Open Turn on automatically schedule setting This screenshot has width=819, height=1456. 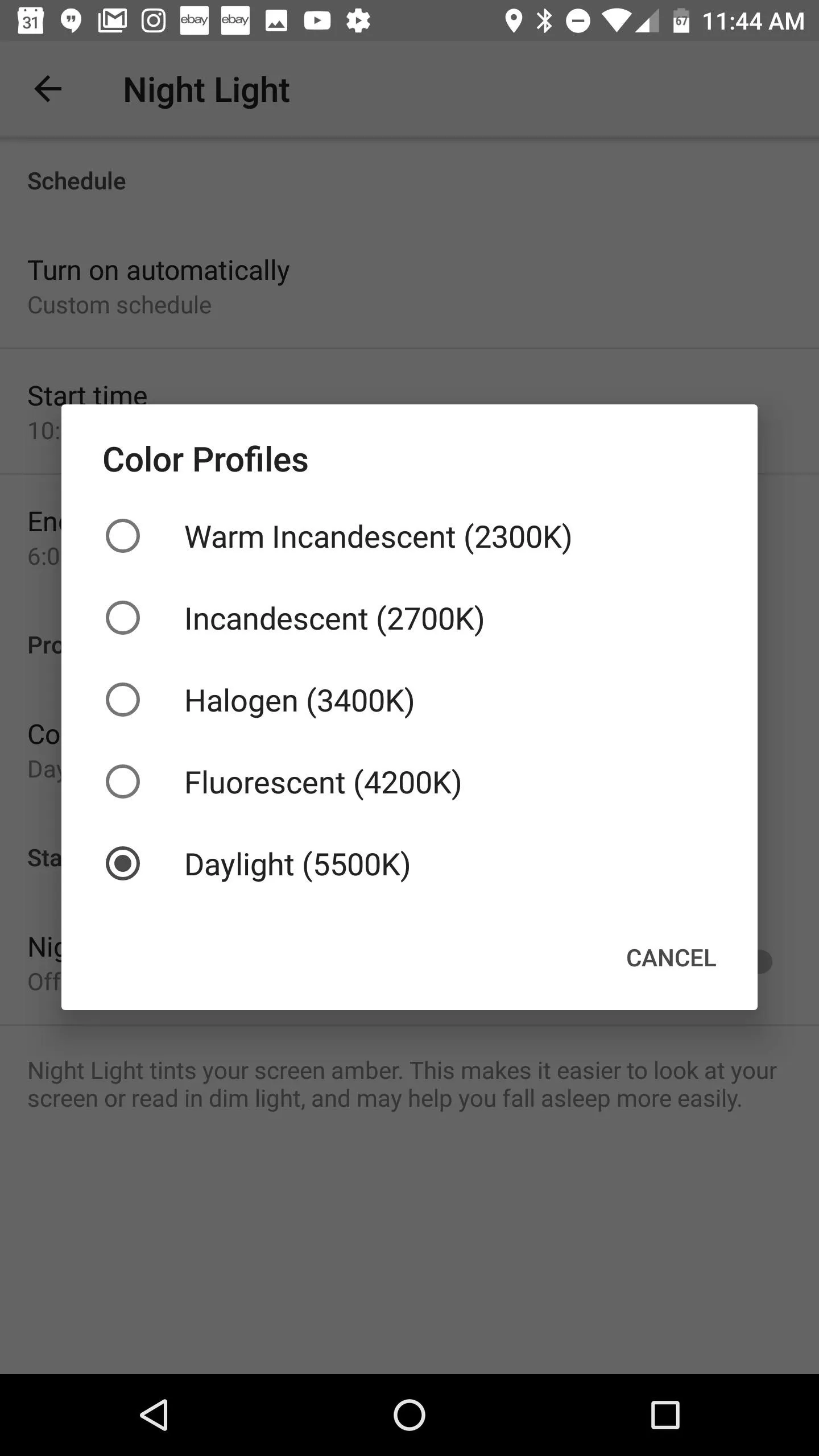pyautogui.click(x=409, y=287)
